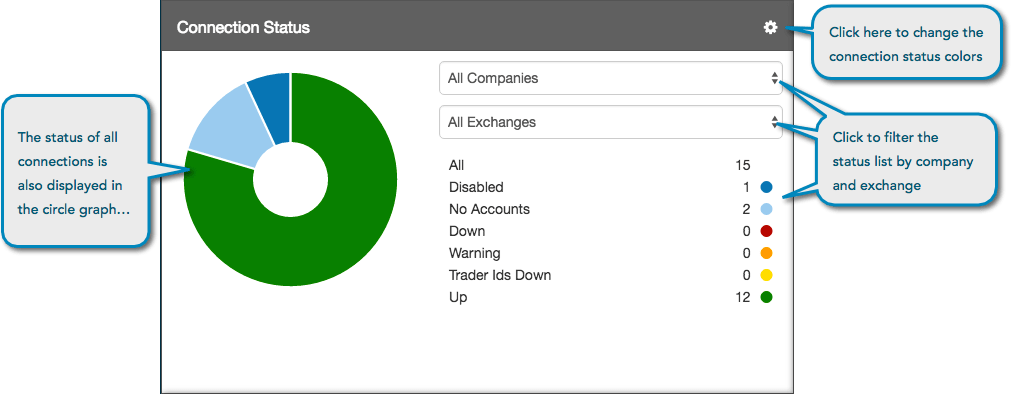Viewport: 1011px width, 397px height.
Task: Click the red Down status dot
Action: [x=766, y=231]
